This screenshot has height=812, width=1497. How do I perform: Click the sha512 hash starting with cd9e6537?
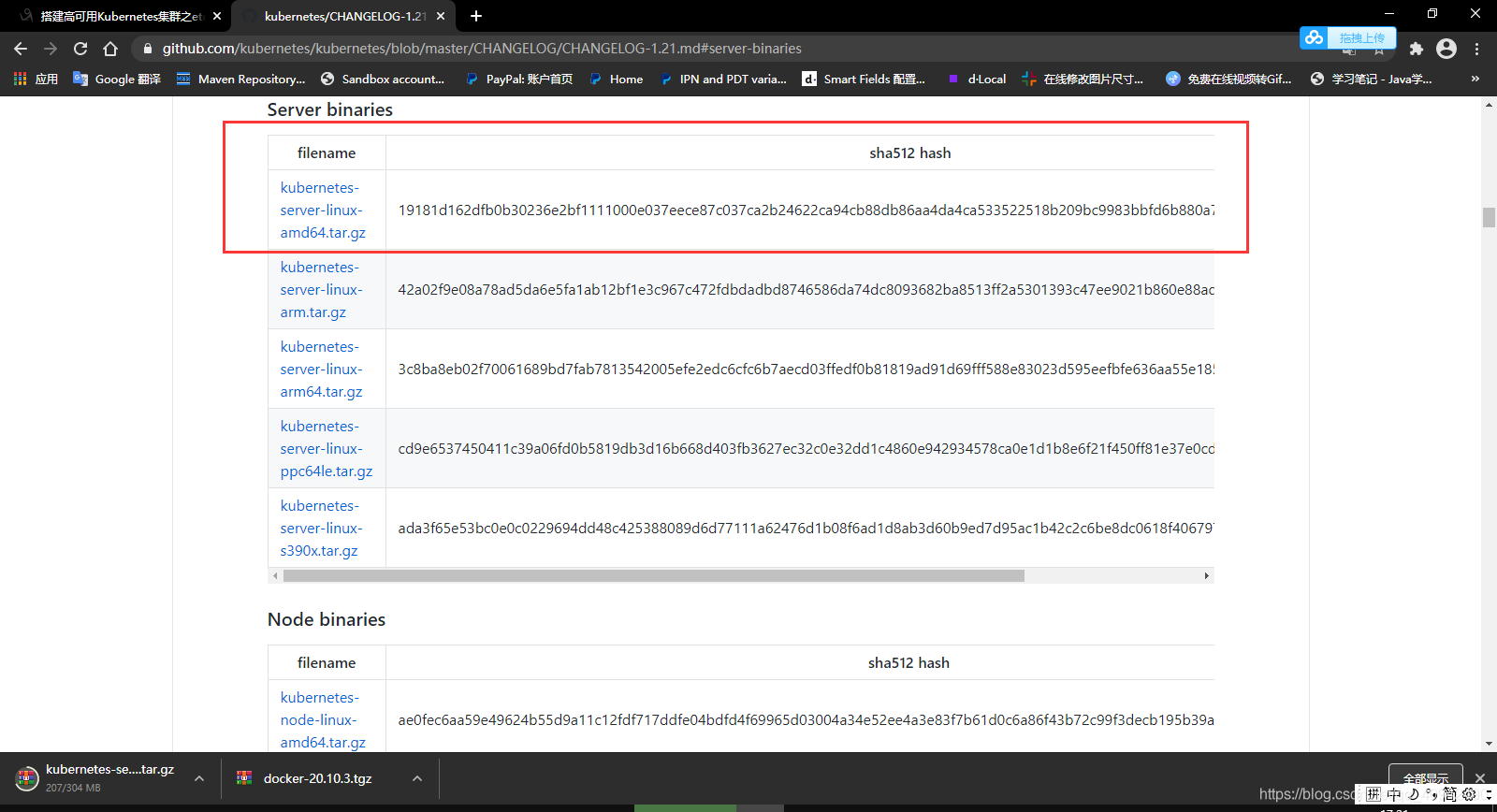(x=806, y=449)
